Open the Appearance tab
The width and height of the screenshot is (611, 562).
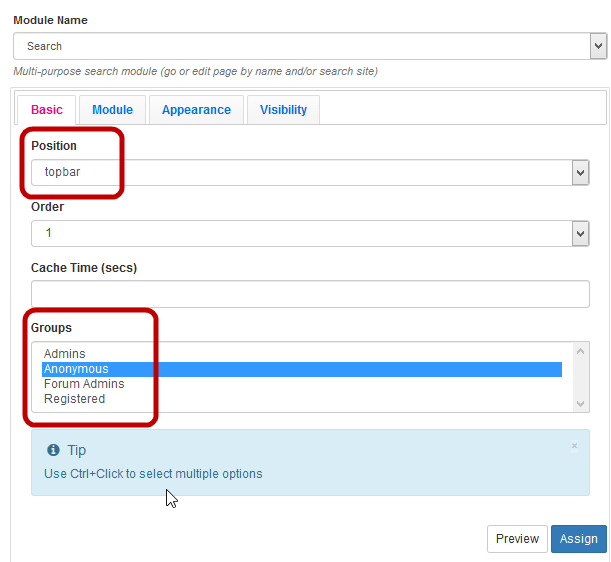[196, 110]
